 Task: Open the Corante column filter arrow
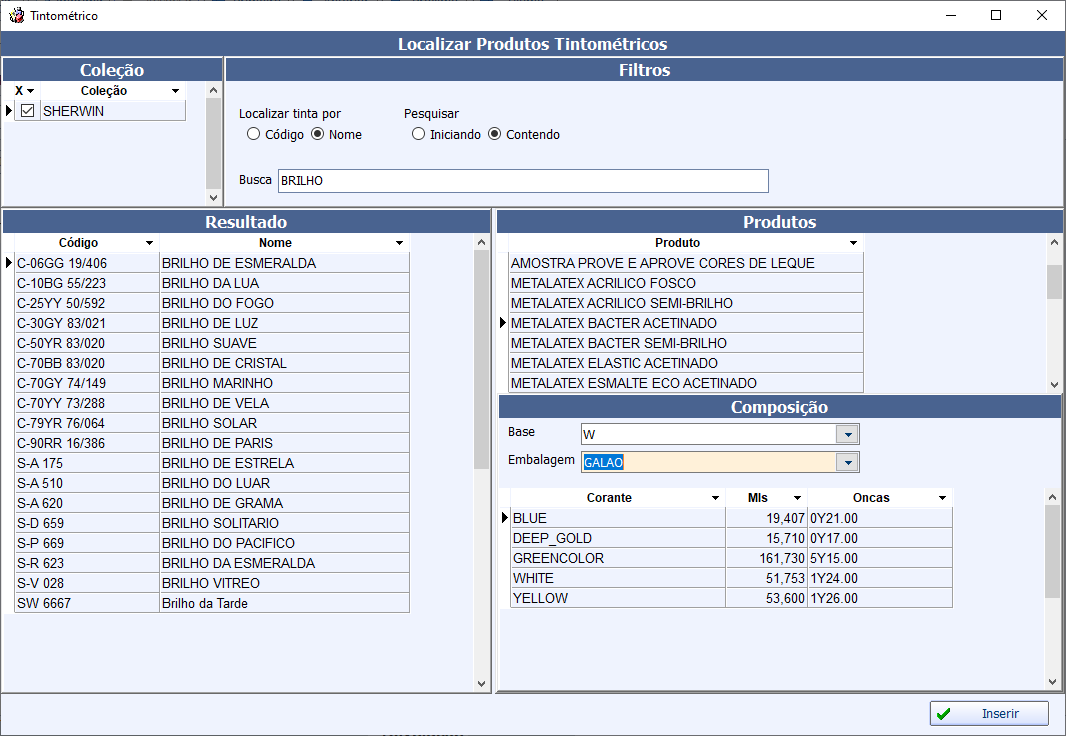(x=715, y=498)
